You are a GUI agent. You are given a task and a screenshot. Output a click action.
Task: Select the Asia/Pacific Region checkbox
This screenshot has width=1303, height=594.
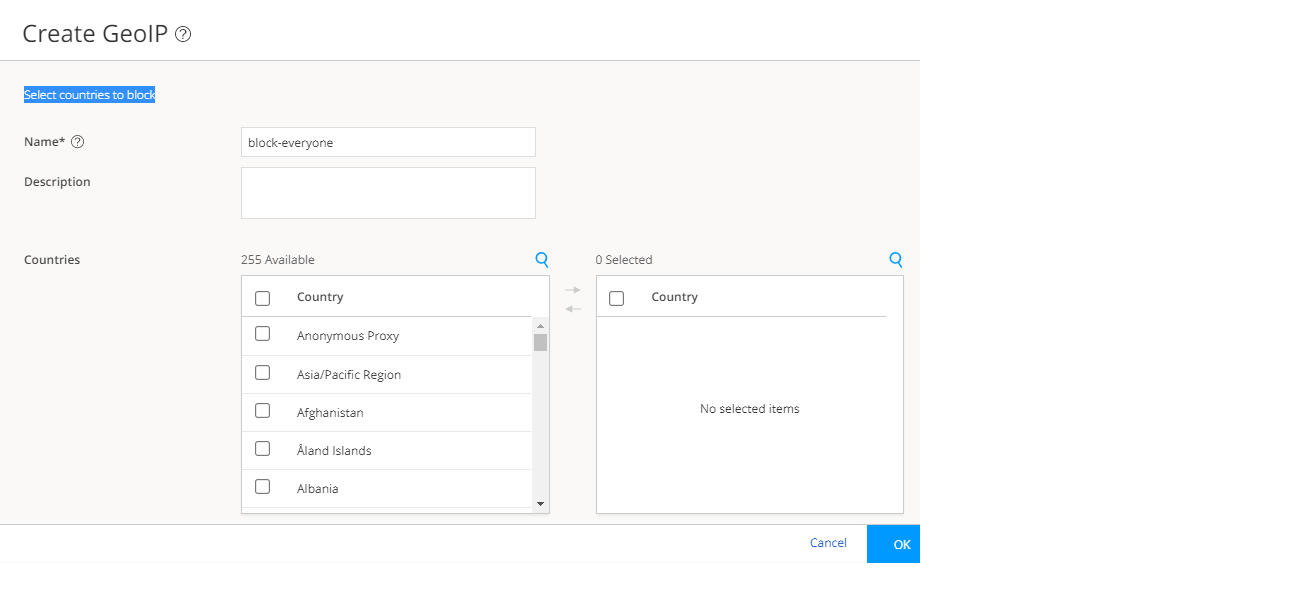263,372
